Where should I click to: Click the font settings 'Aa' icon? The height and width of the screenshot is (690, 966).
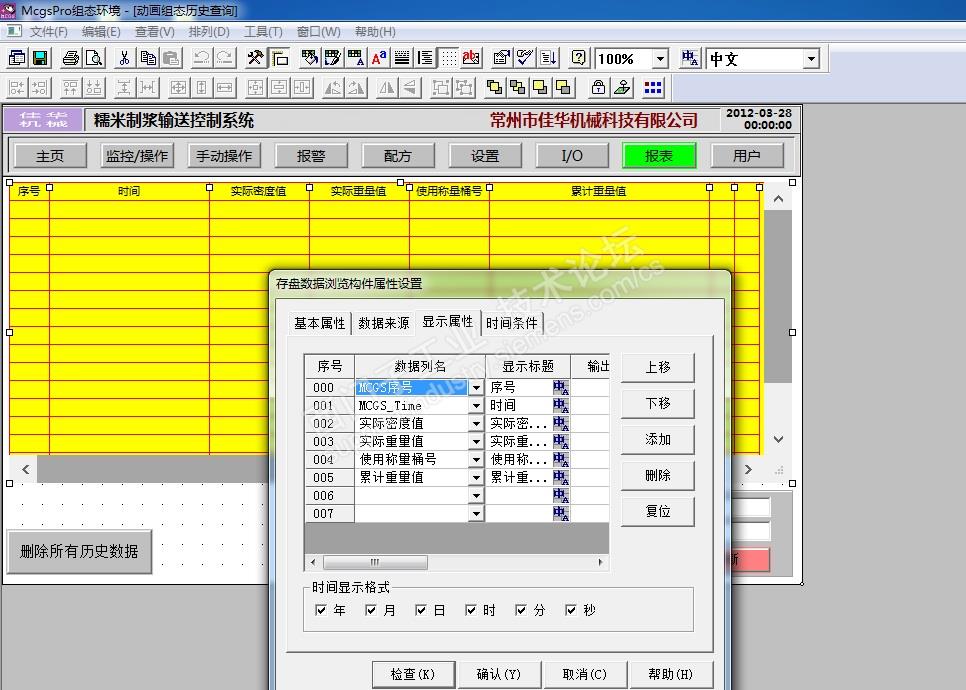379,59
